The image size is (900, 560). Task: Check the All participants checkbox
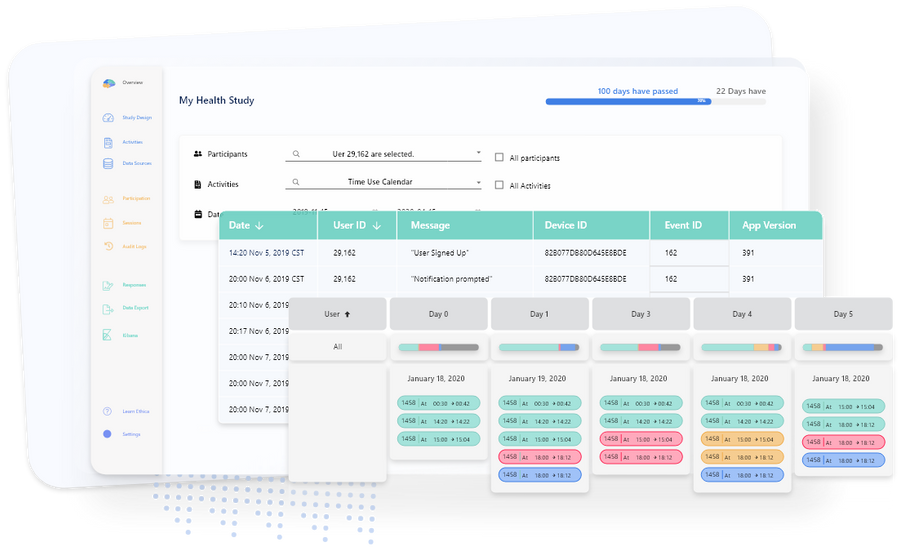click(x=500, y=157)
